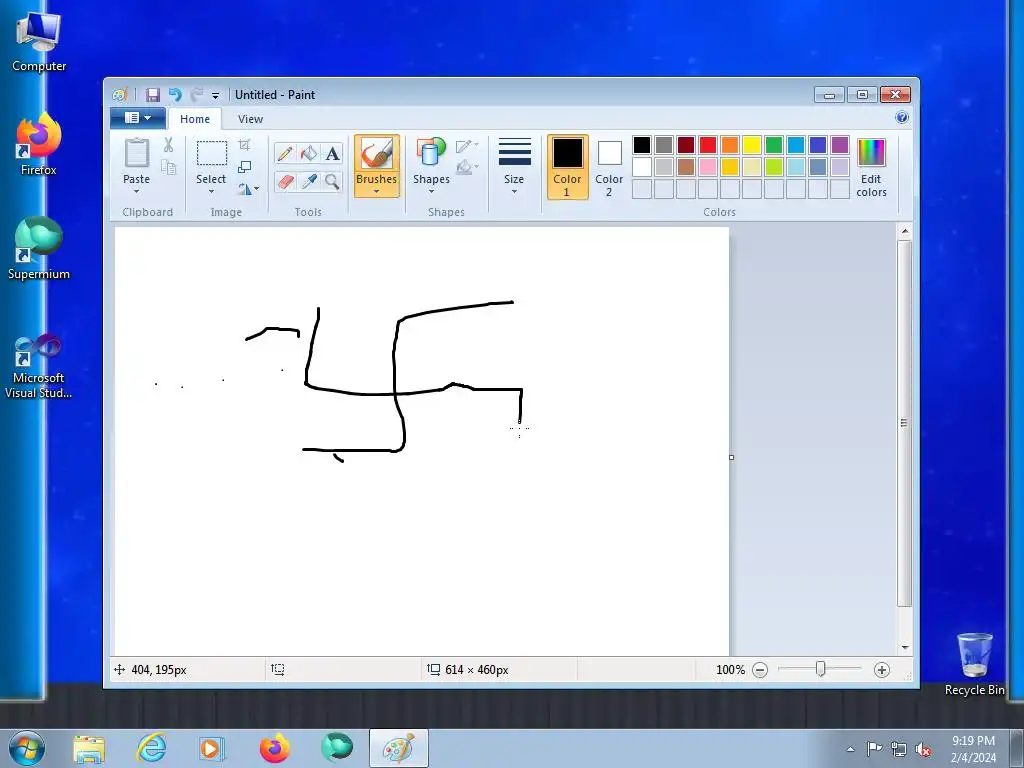
Task: Open Firefox from the taskbar
Action: click(274, 748)
